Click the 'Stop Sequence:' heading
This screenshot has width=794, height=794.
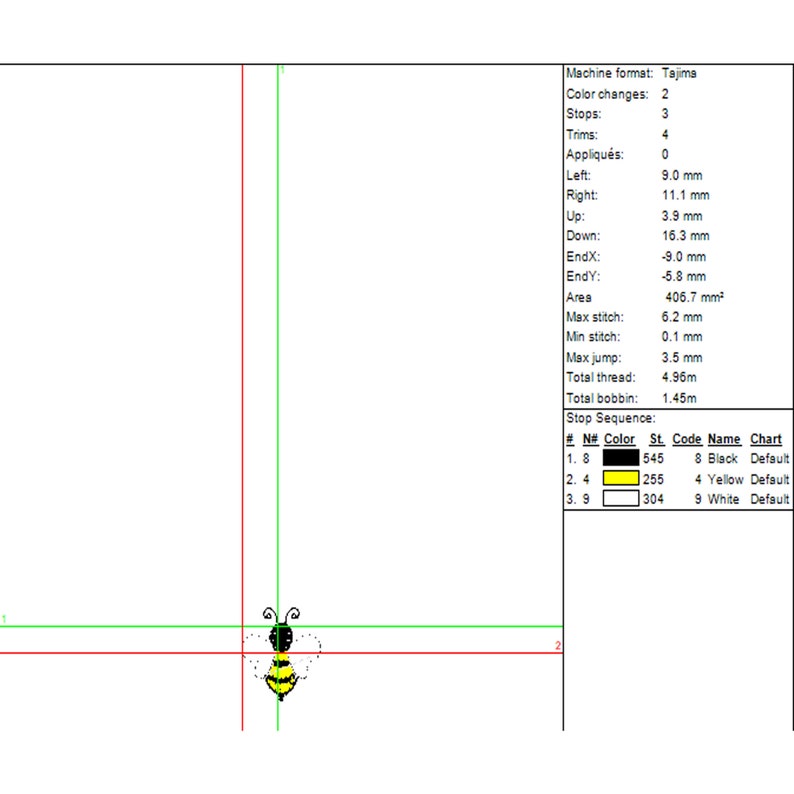point(611,418)
